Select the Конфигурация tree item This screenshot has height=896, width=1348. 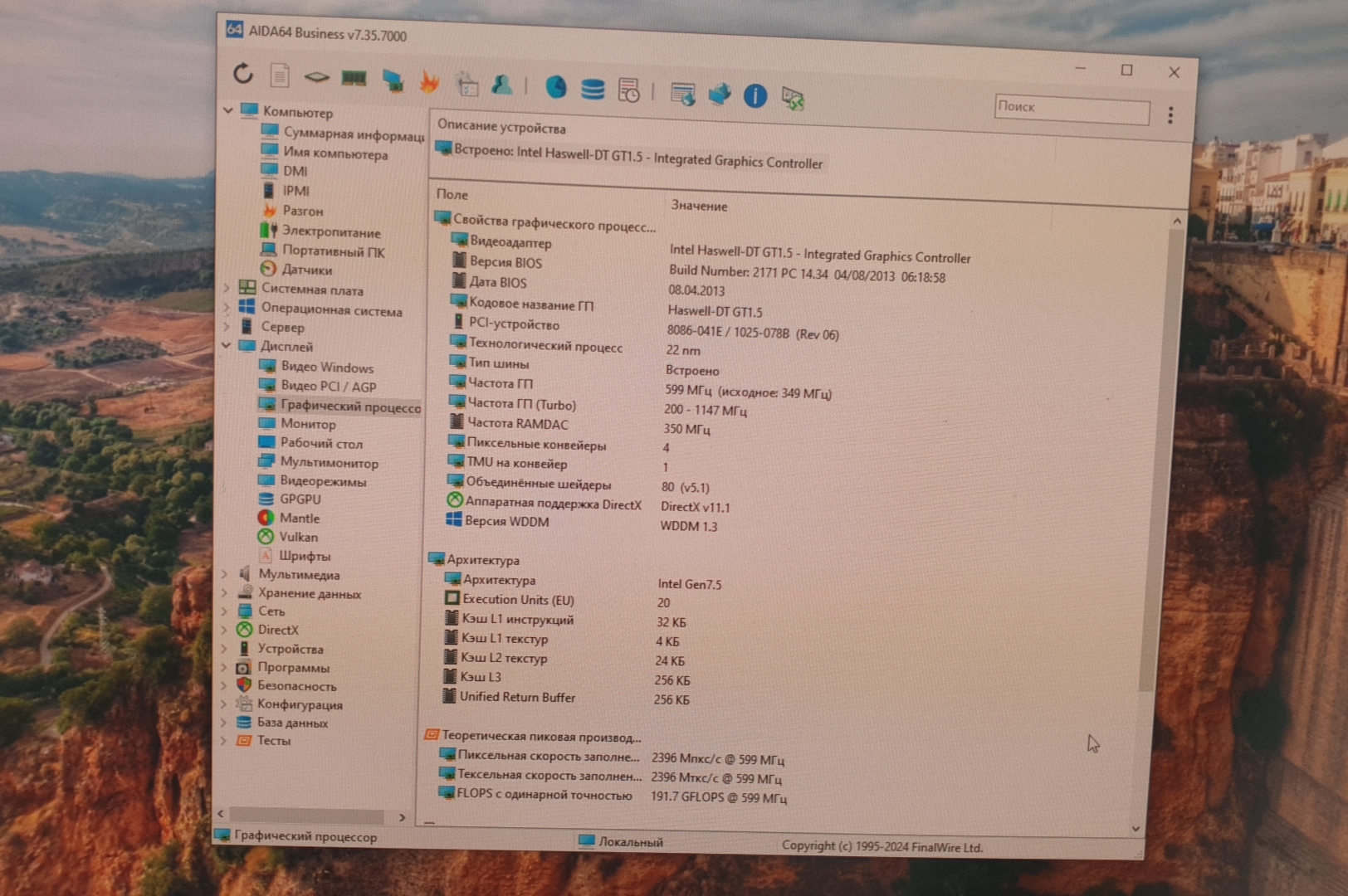pyautogui.click(x=289, y=704)
